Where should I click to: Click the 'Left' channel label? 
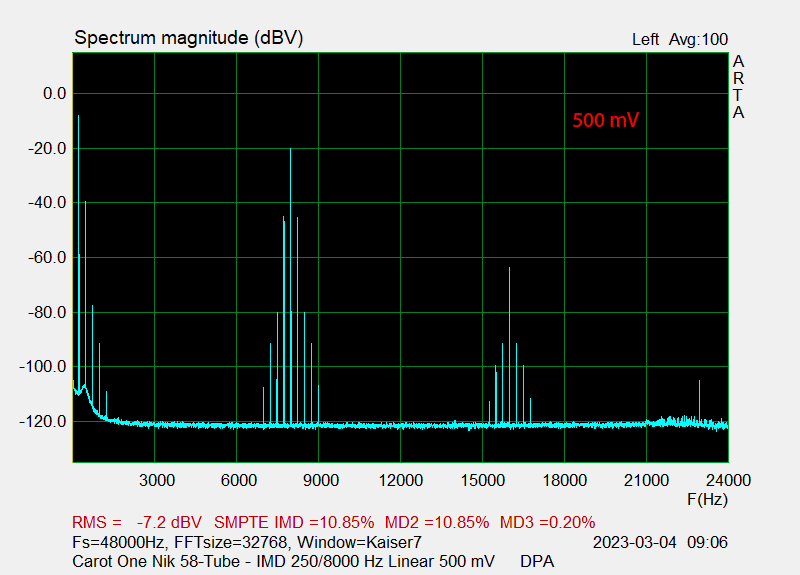point(645,40)
